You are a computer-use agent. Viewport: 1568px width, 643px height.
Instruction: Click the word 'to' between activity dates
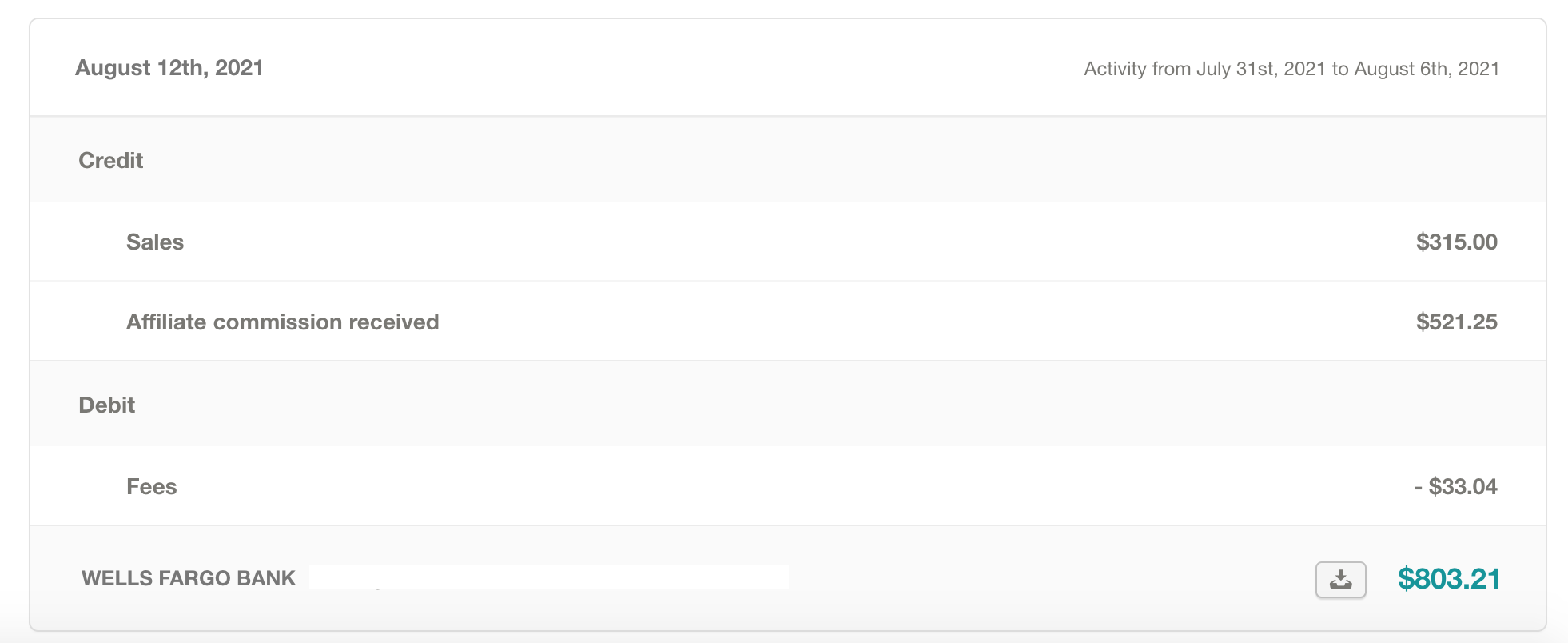click(x=1339, y=69)
